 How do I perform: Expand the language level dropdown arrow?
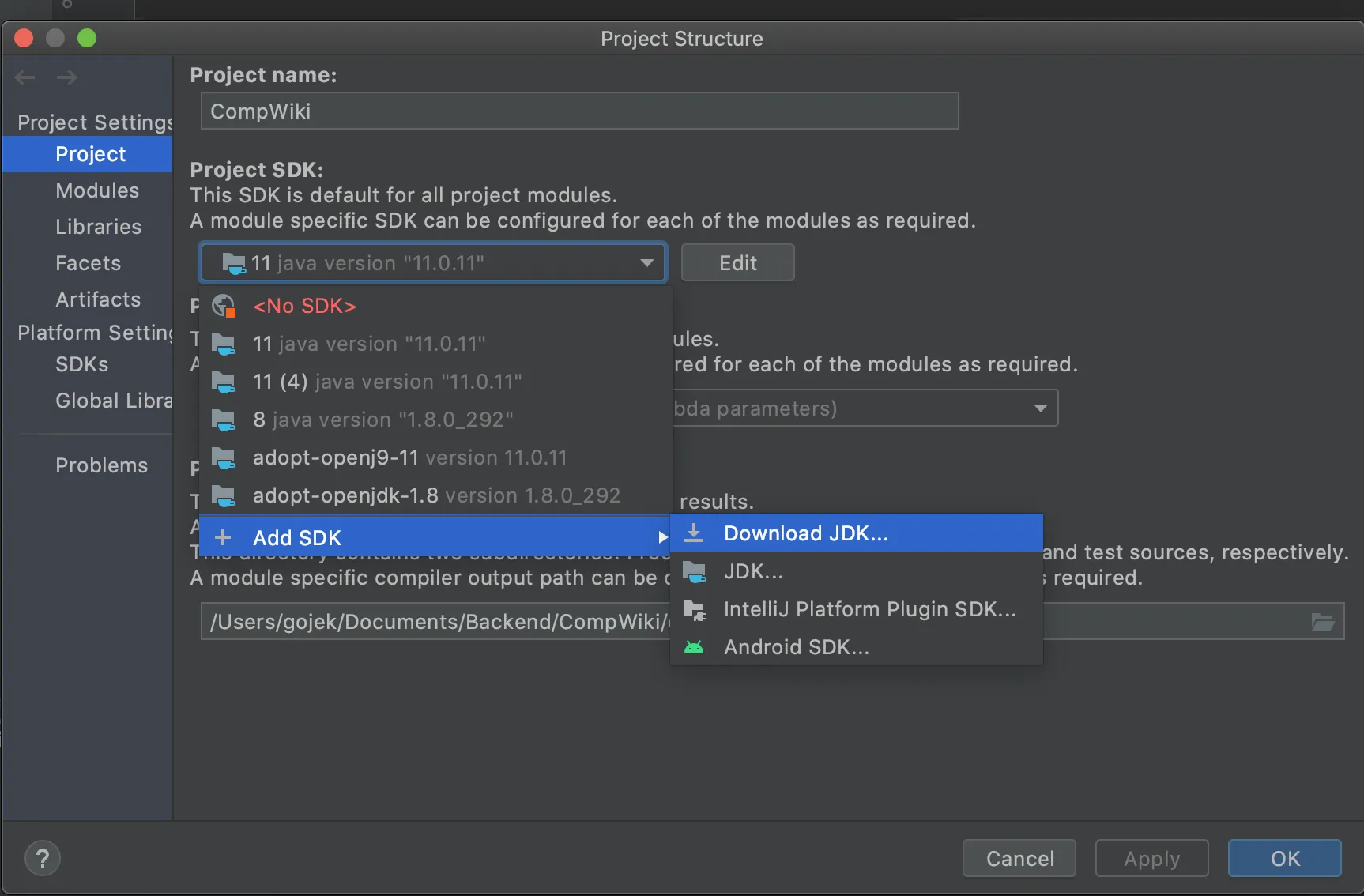[1040, 408]
